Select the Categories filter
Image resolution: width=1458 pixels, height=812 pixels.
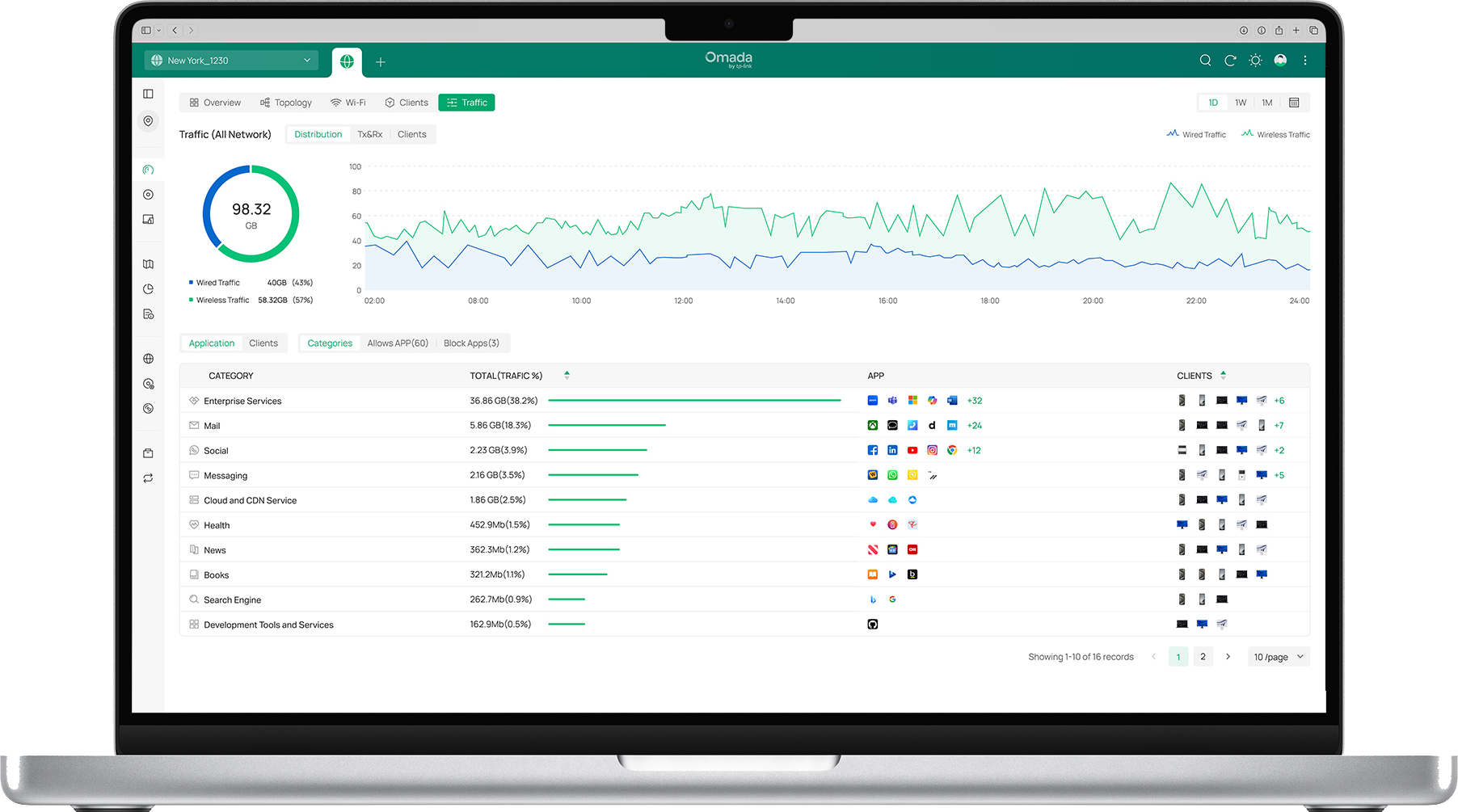tap(330, 343)
